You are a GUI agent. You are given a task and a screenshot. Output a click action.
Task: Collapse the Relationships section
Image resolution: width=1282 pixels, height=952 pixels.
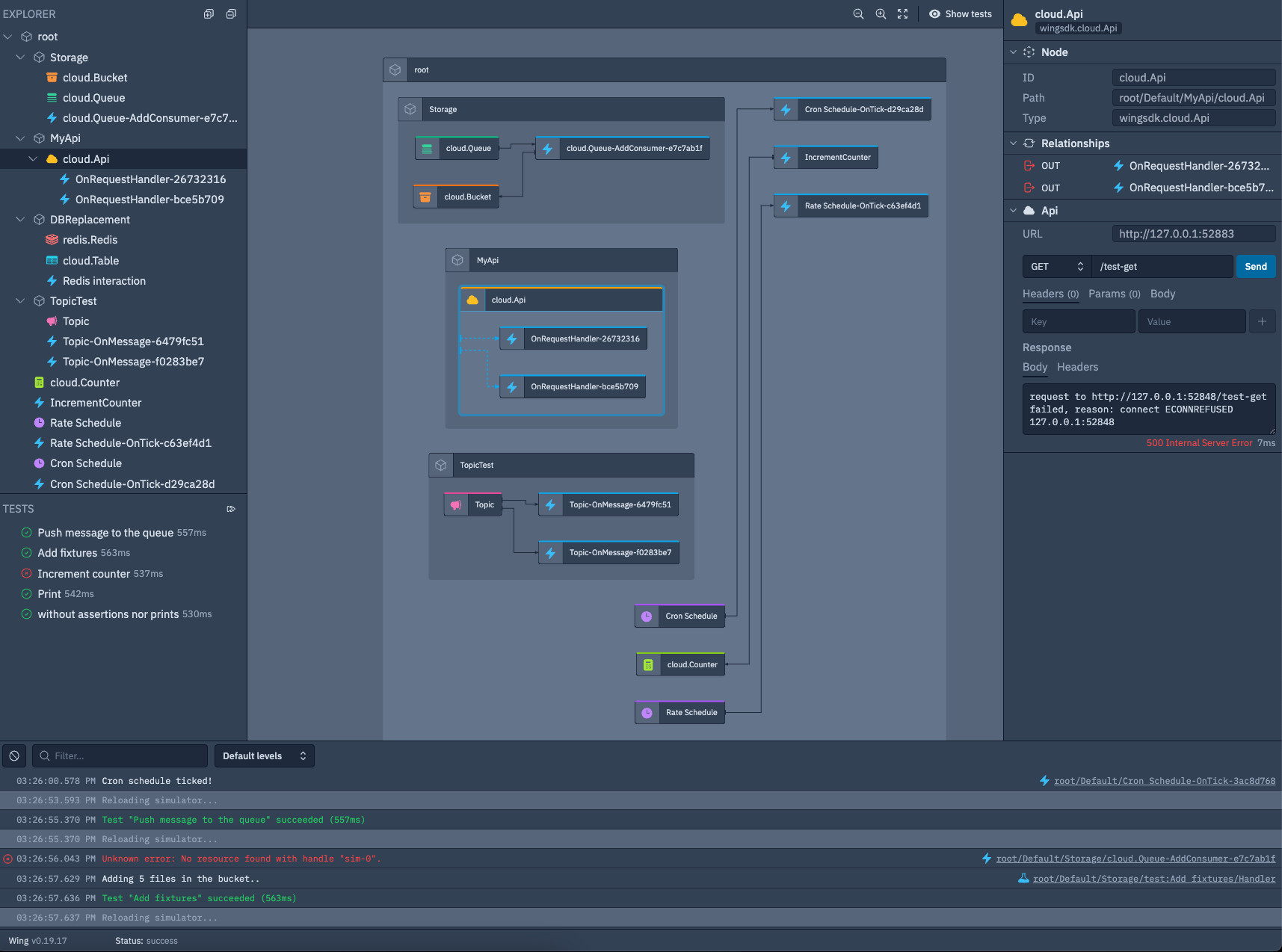click(1014, 143)
